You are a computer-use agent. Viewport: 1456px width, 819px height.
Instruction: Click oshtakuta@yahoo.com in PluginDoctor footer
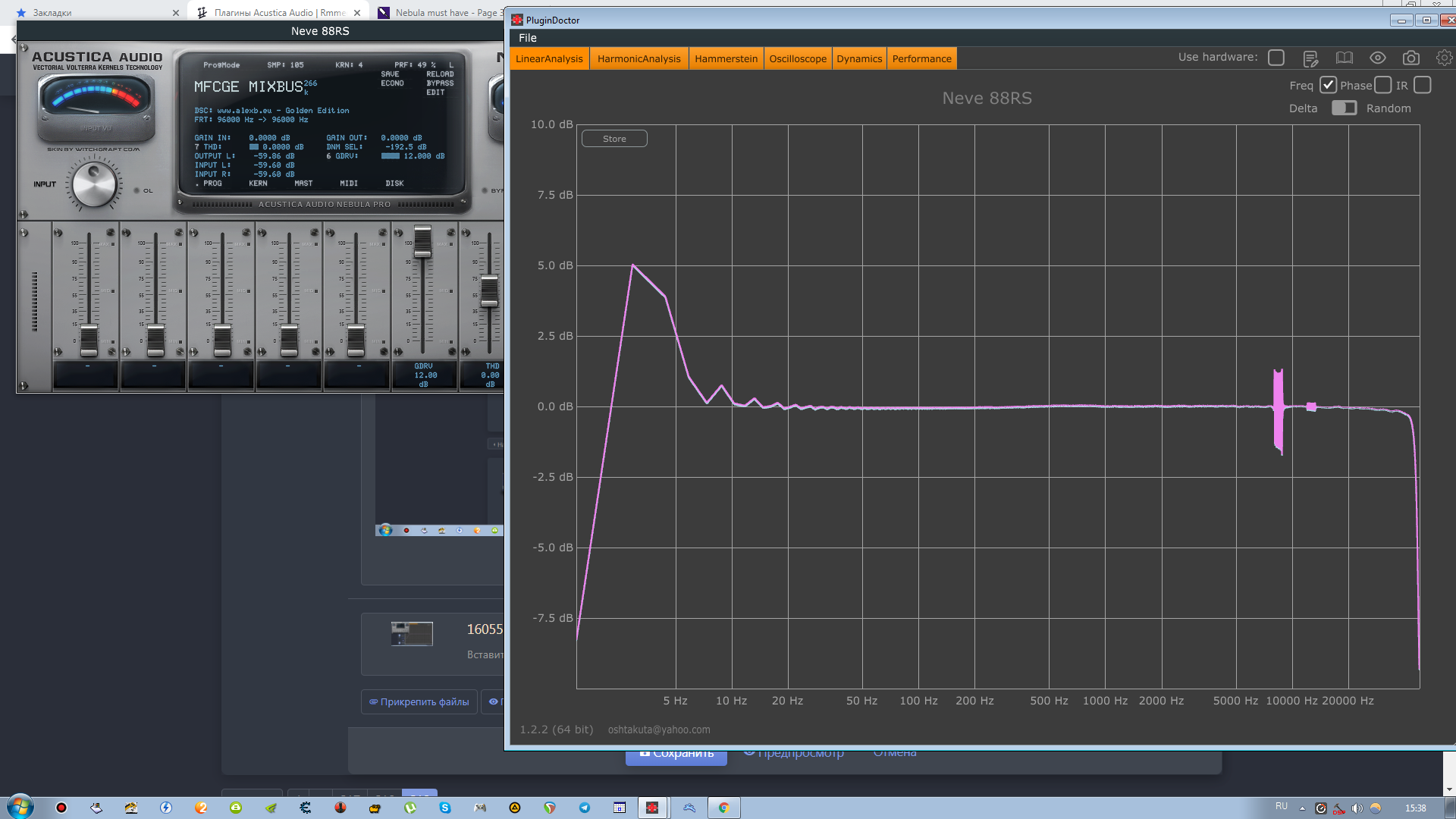tap(659, 730)
